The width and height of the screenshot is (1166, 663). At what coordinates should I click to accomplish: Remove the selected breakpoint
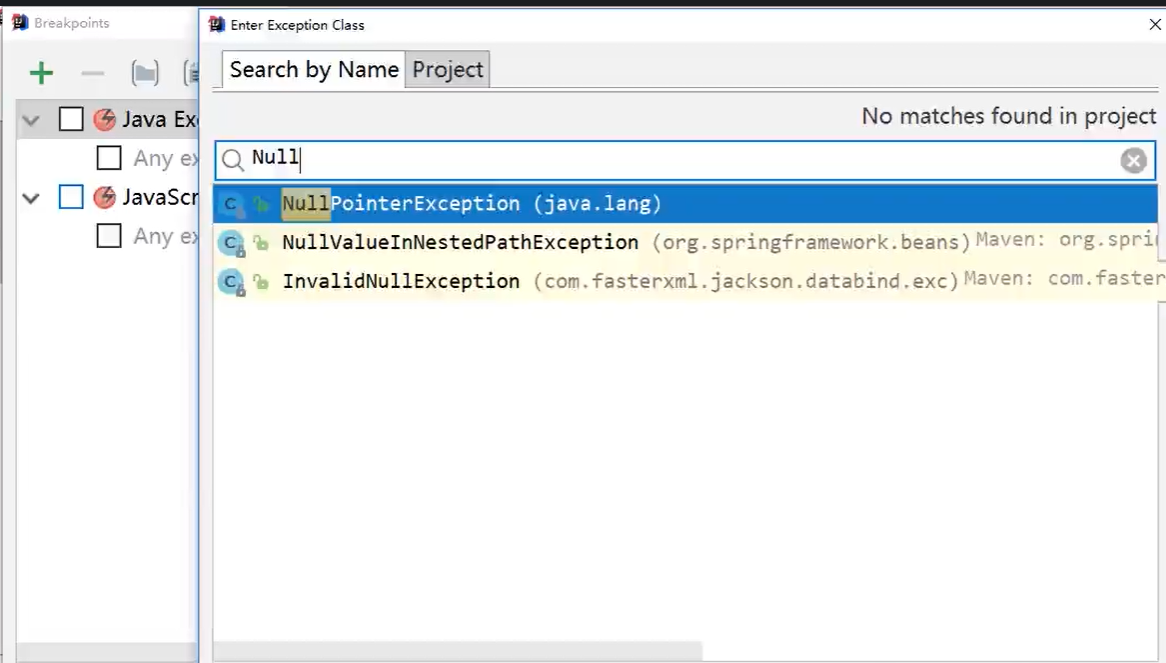point(92,72)
